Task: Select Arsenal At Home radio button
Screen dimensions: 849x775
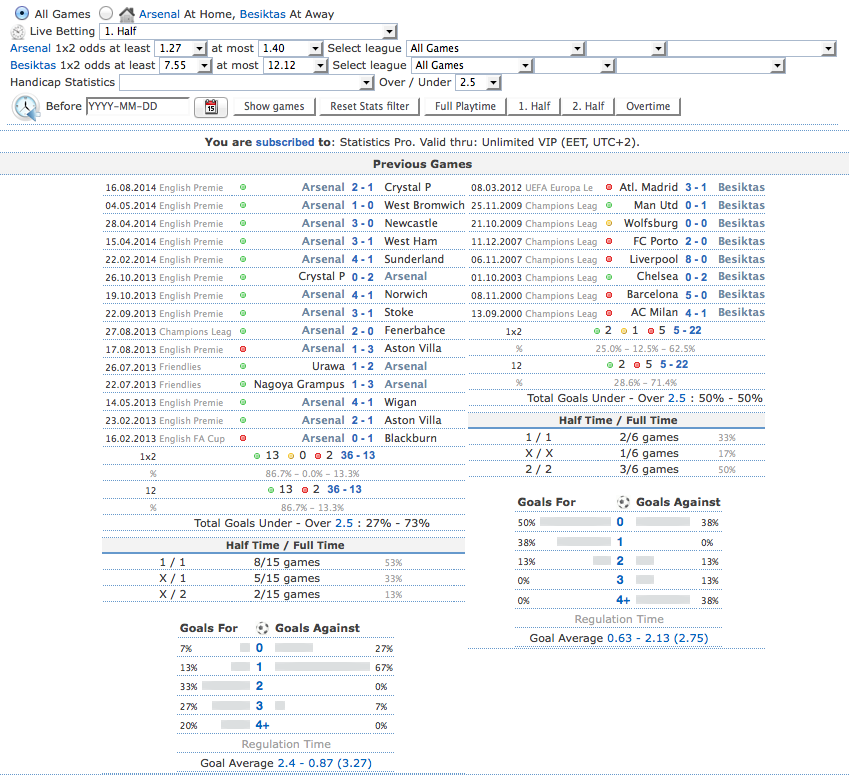Action: pyautogui.click(x=106, y=13)
